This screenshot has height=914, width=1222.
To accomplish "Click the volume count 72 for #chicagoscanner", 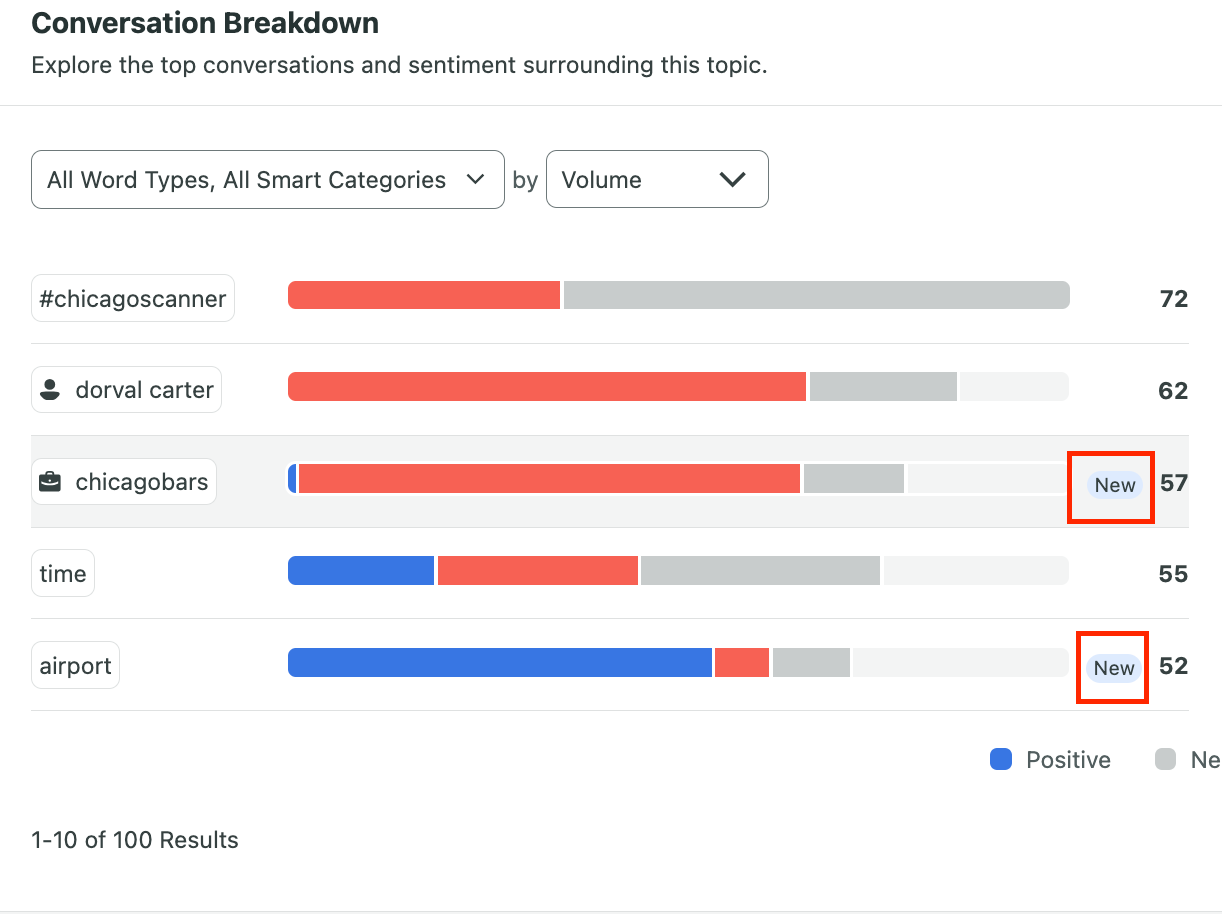I will tap(1172, 298).
